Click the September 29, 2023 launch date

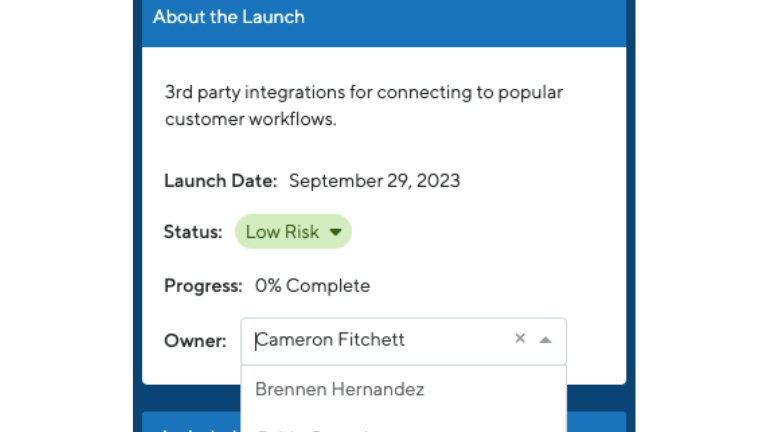(x=374, y=181)
